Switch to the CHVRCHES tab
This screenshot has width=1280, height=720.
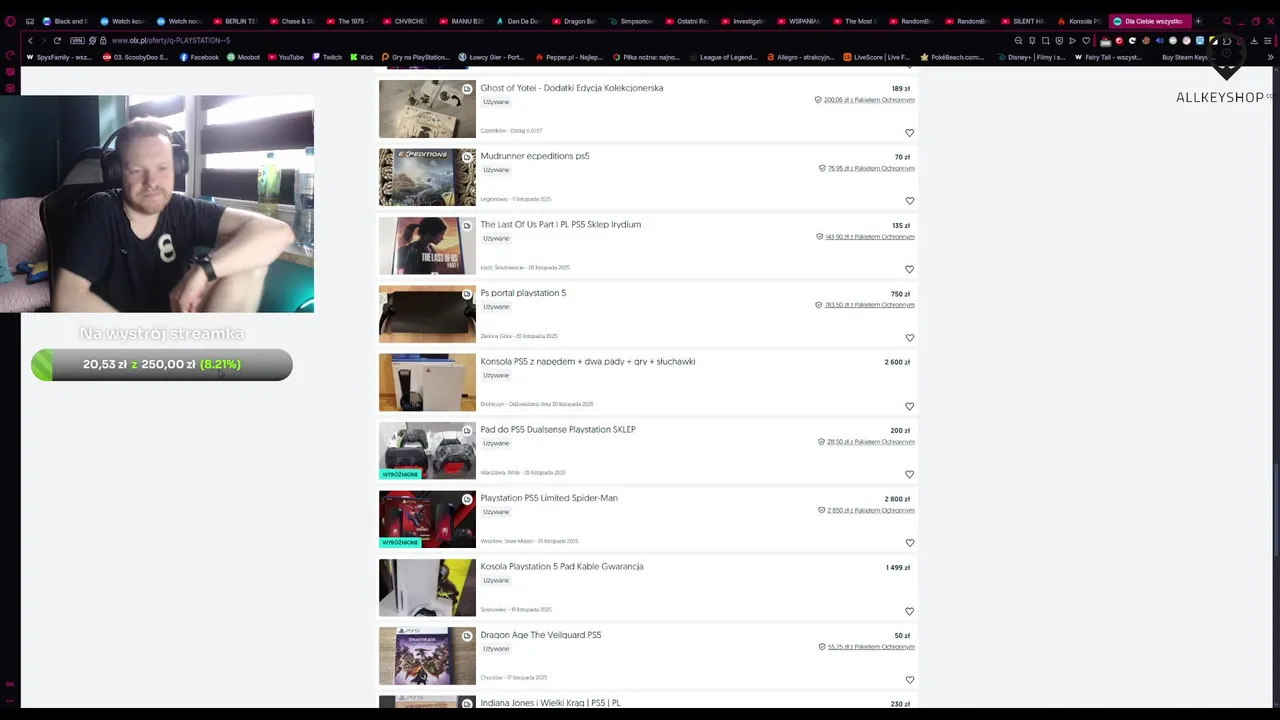tap(406, 21)
